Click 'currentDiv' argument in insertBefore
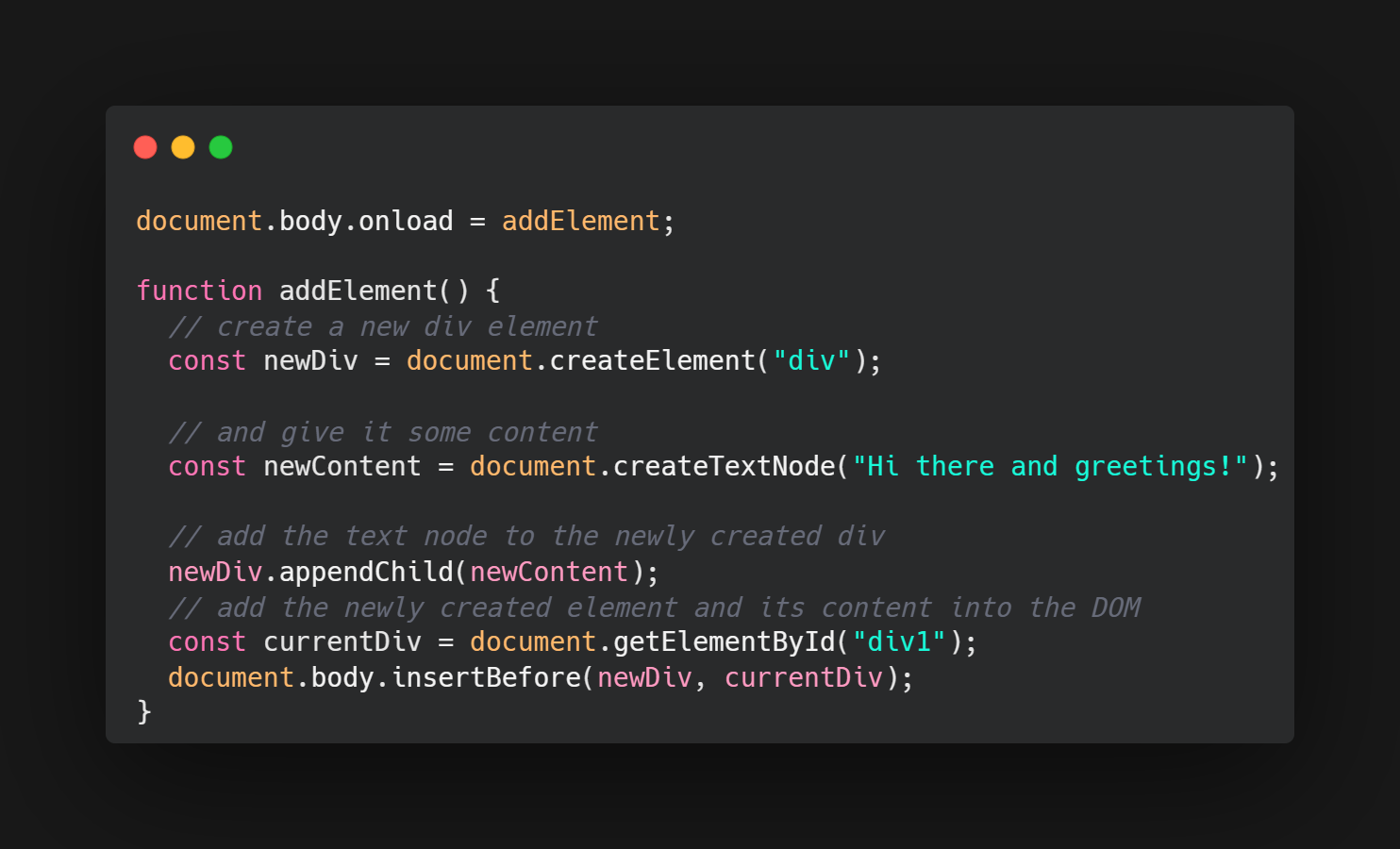This screenshot has width=1400, height=849. (x=803, y=677)
